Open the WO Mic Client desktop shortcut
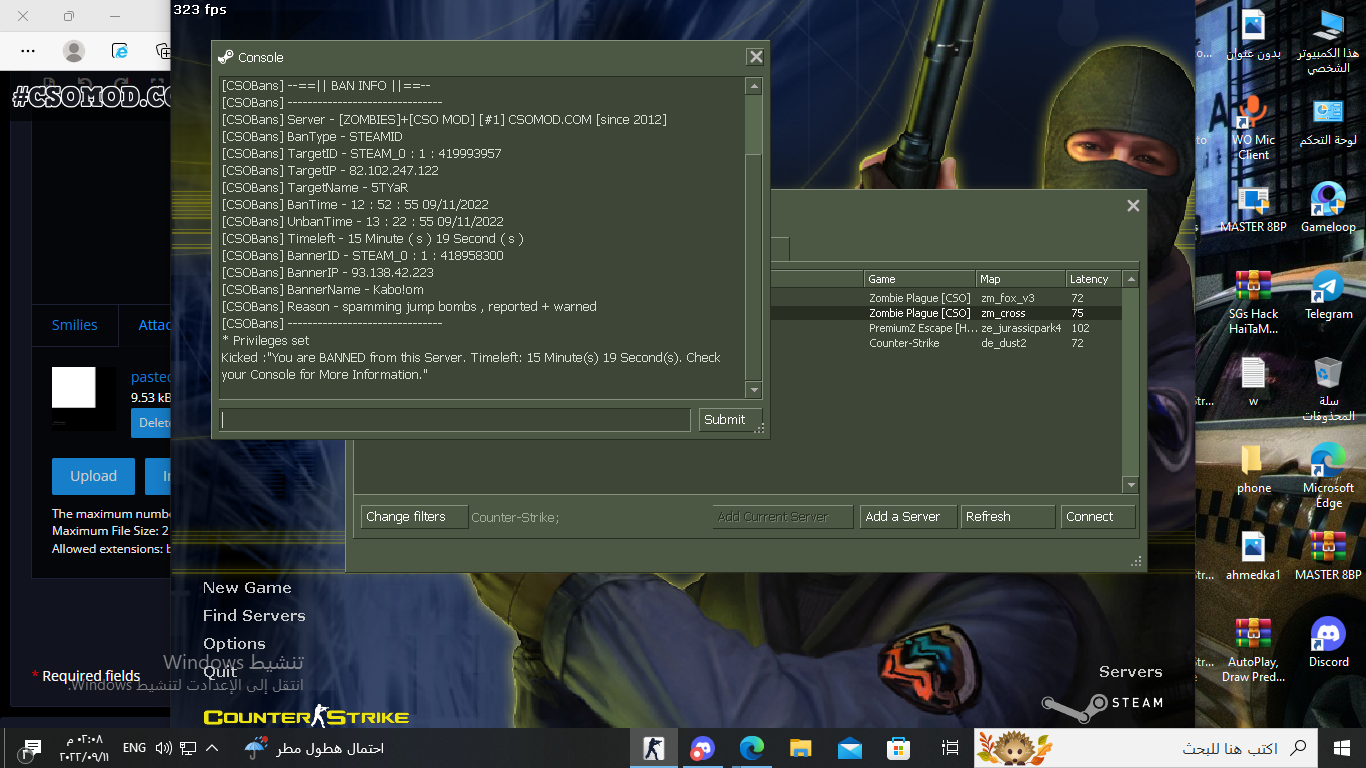The height and width of the screenshot is (768, 1366). tap(1253, 128)
